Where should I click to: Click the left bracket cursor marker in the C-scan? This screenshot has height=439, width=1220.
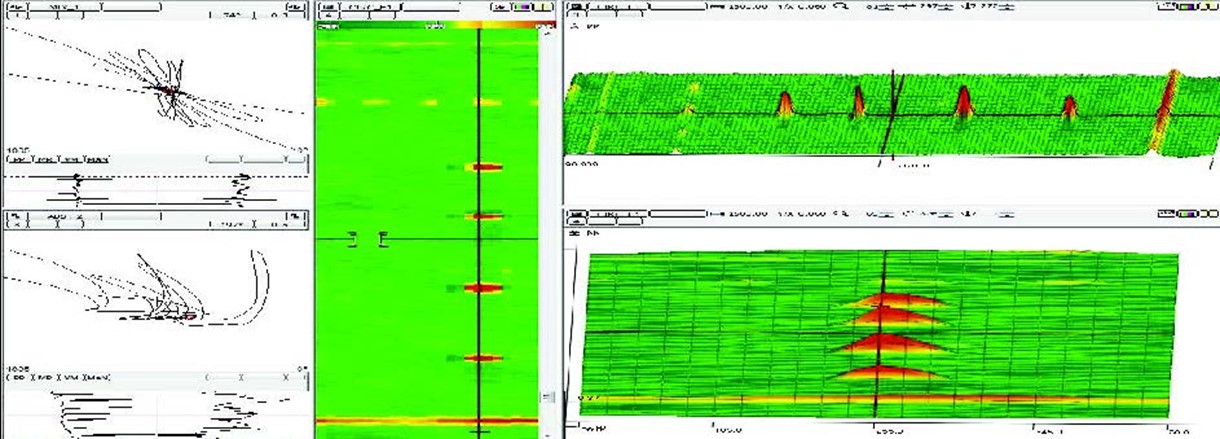[x=352, y=238]
